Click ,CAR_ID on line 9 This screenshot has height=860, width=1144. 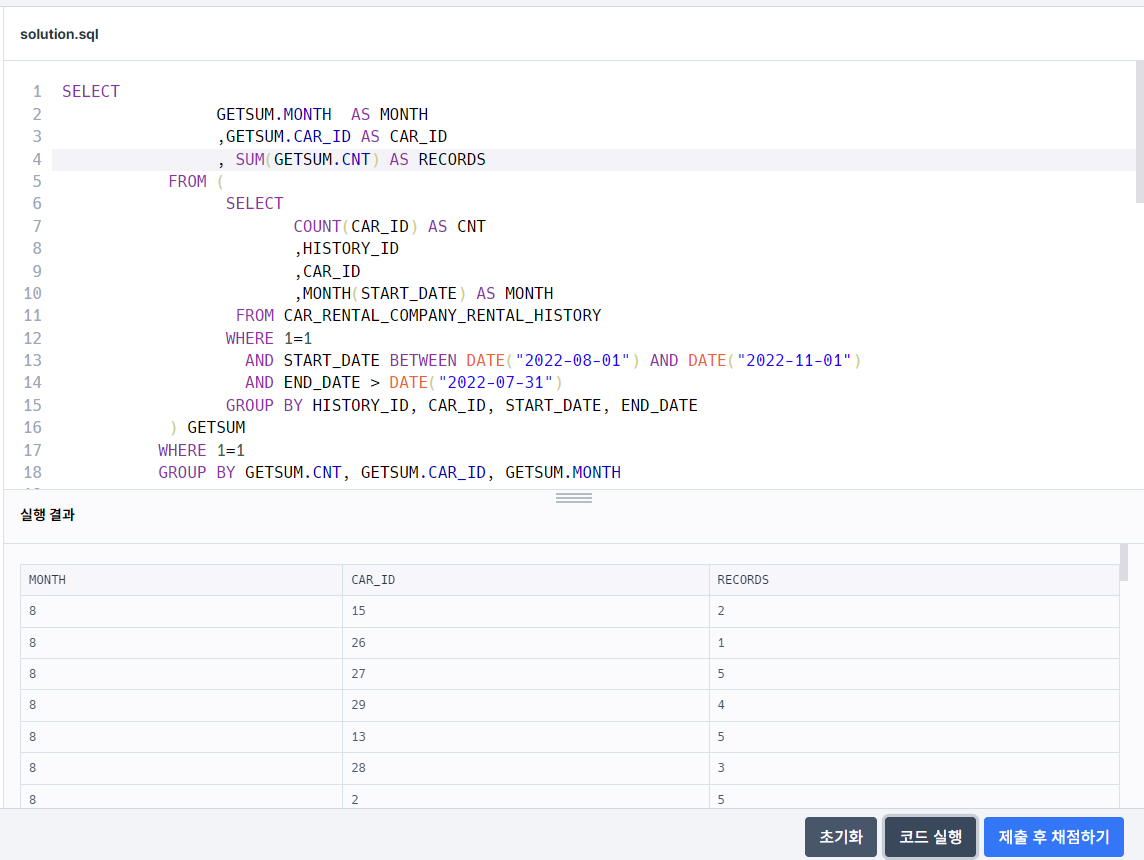tap(327, 271)
